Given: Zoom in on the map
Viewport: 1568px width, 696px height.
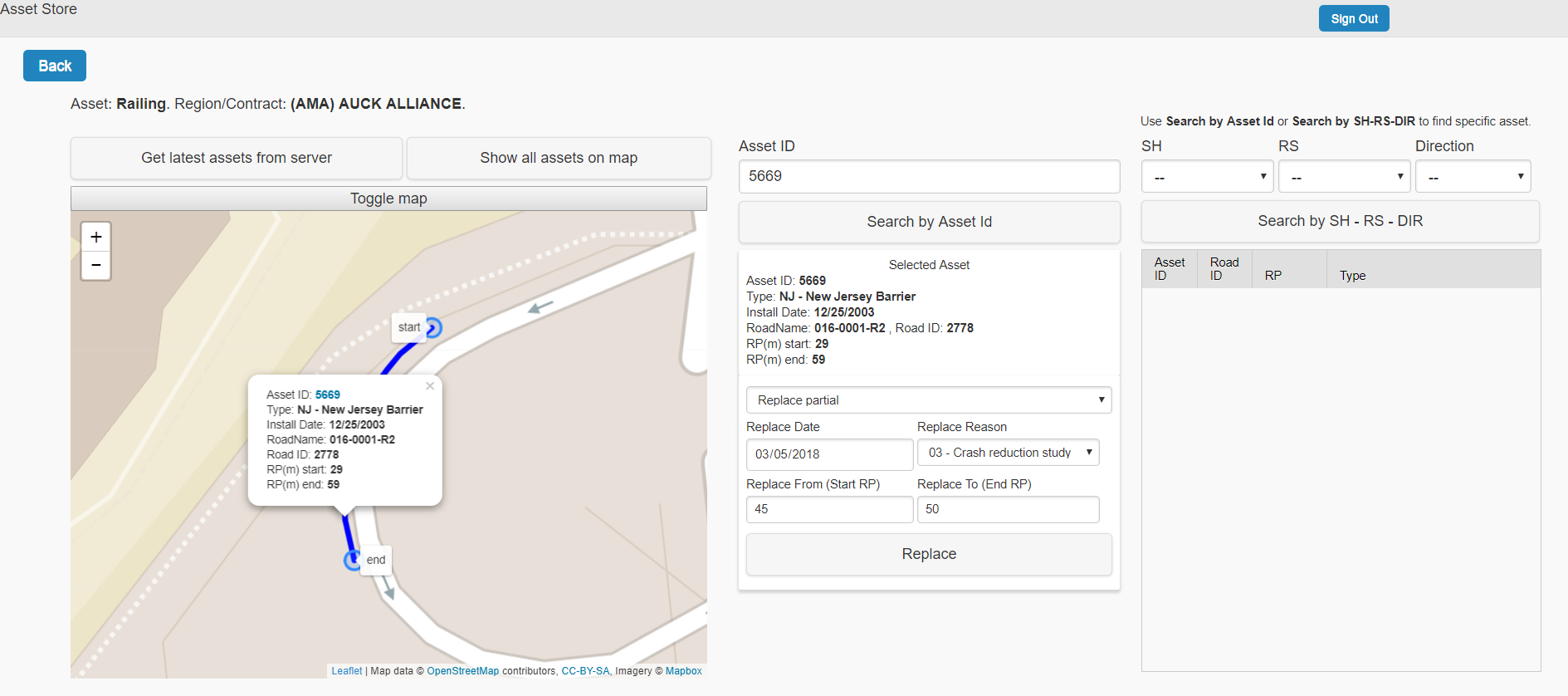Looking at the screenshot, I should 96,238.
